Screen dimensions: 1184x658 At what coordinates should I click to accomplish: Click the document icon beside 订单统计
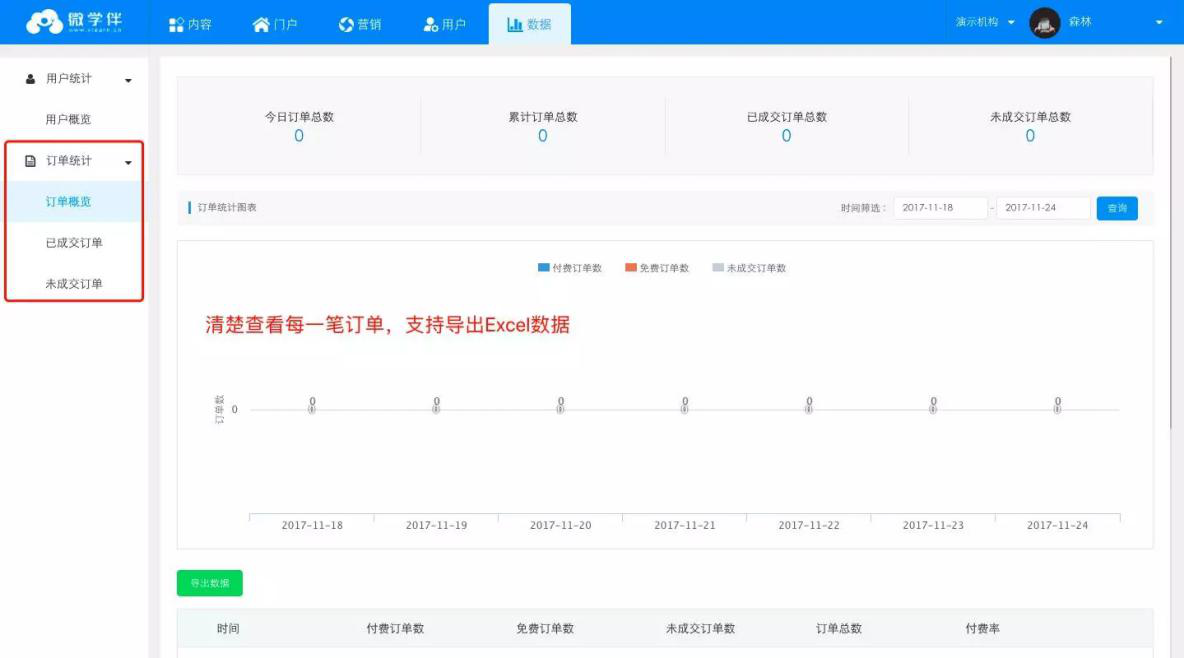[30, 161]
